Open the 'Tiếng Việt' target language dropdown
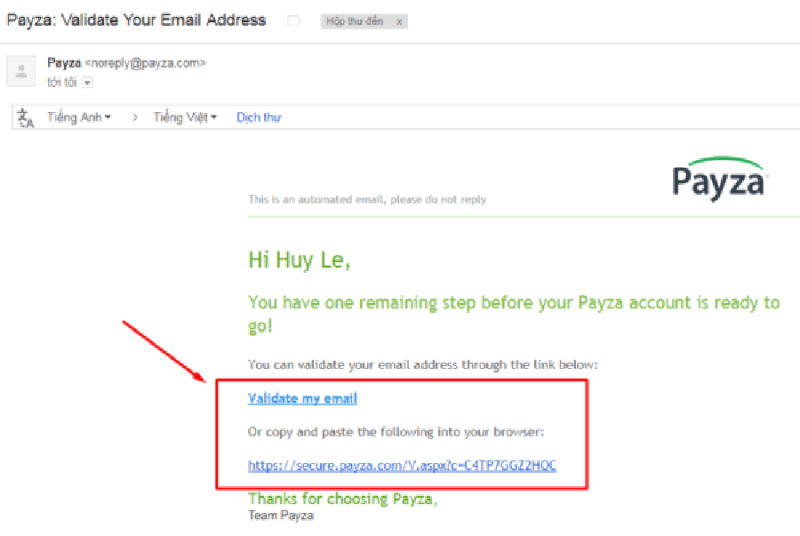Screen dimensions: 800x536 [185, 117]
